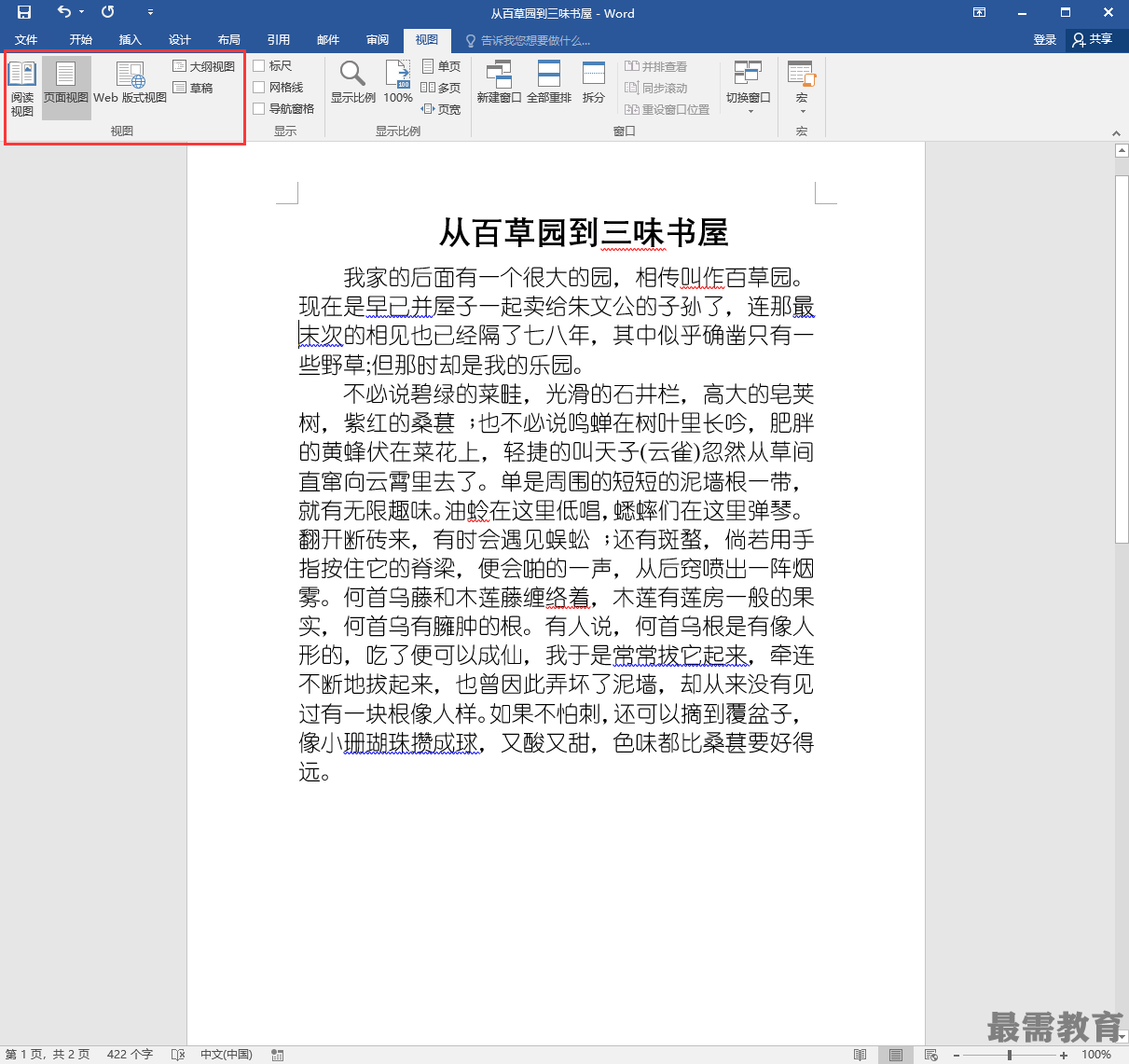Open ribbon display options
Viewport: 1129px width, 1064px height.
coord(979,12)
